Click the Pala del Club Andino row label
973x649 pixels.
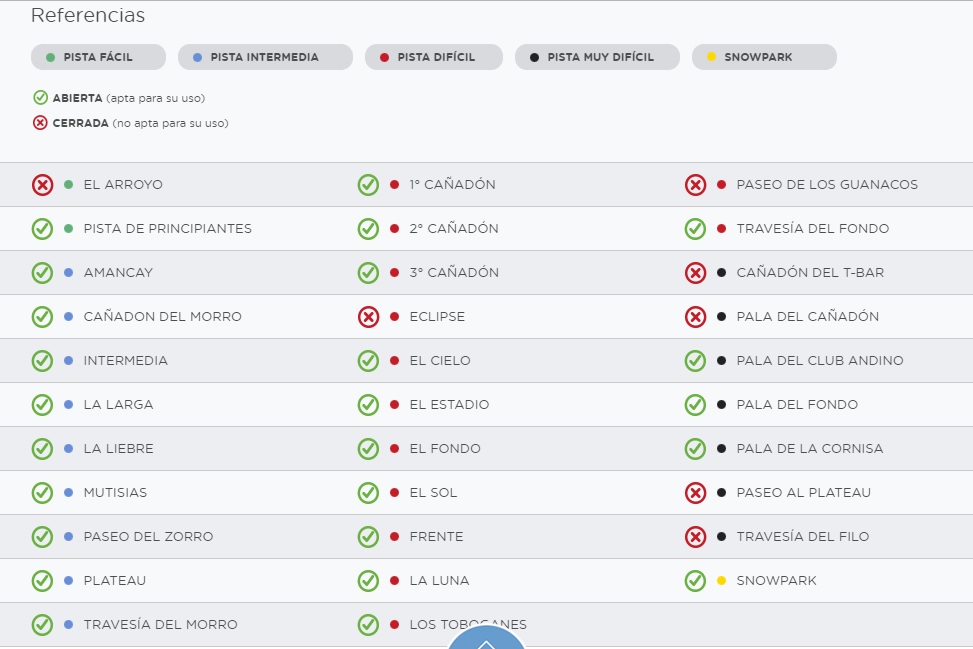click(819, 361)
